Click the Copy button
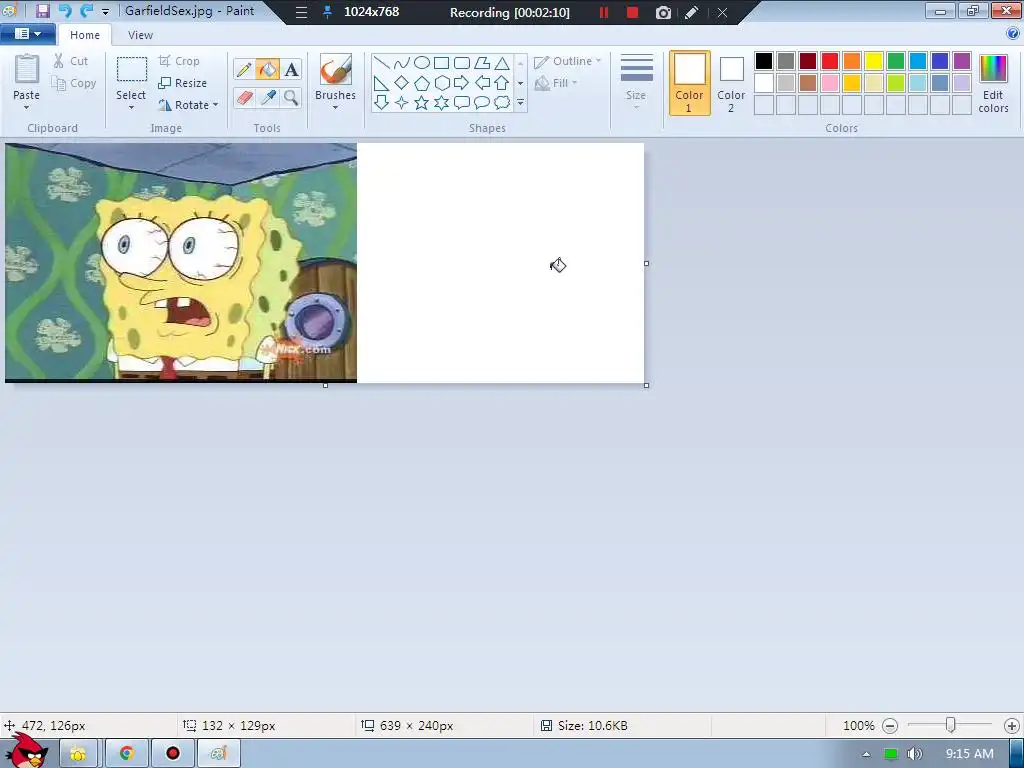Image resolution: width=1024 pixels, height=768 pixels. (x=74, y=84)
